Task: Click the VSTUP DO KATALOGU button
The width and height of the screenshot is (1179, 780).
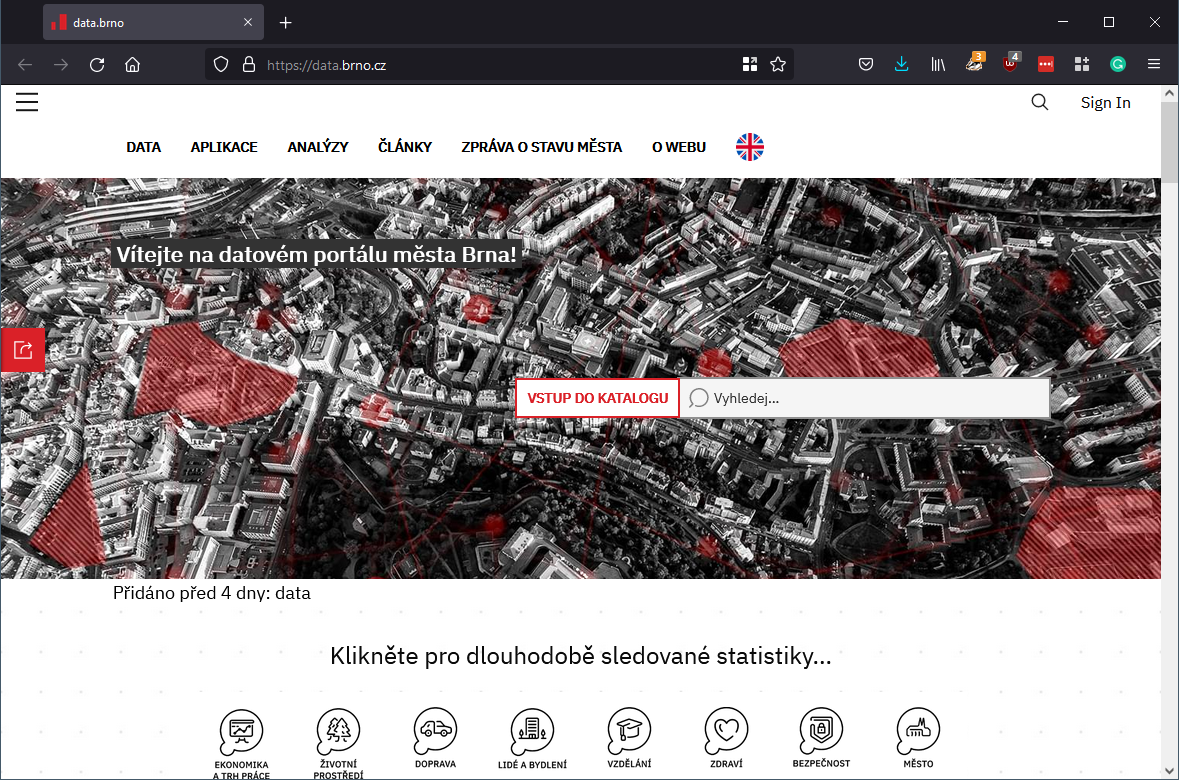Action: click(596, 397)
